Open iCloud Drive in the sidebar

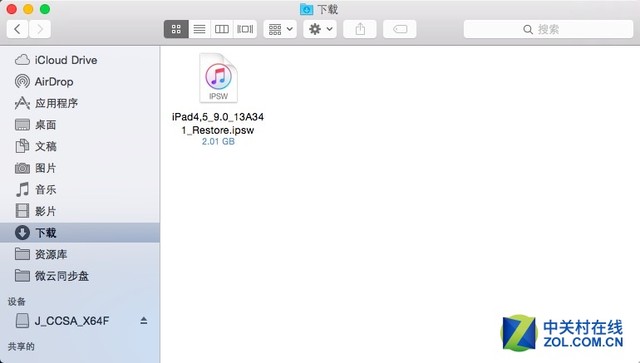click(x=80, y=60)
